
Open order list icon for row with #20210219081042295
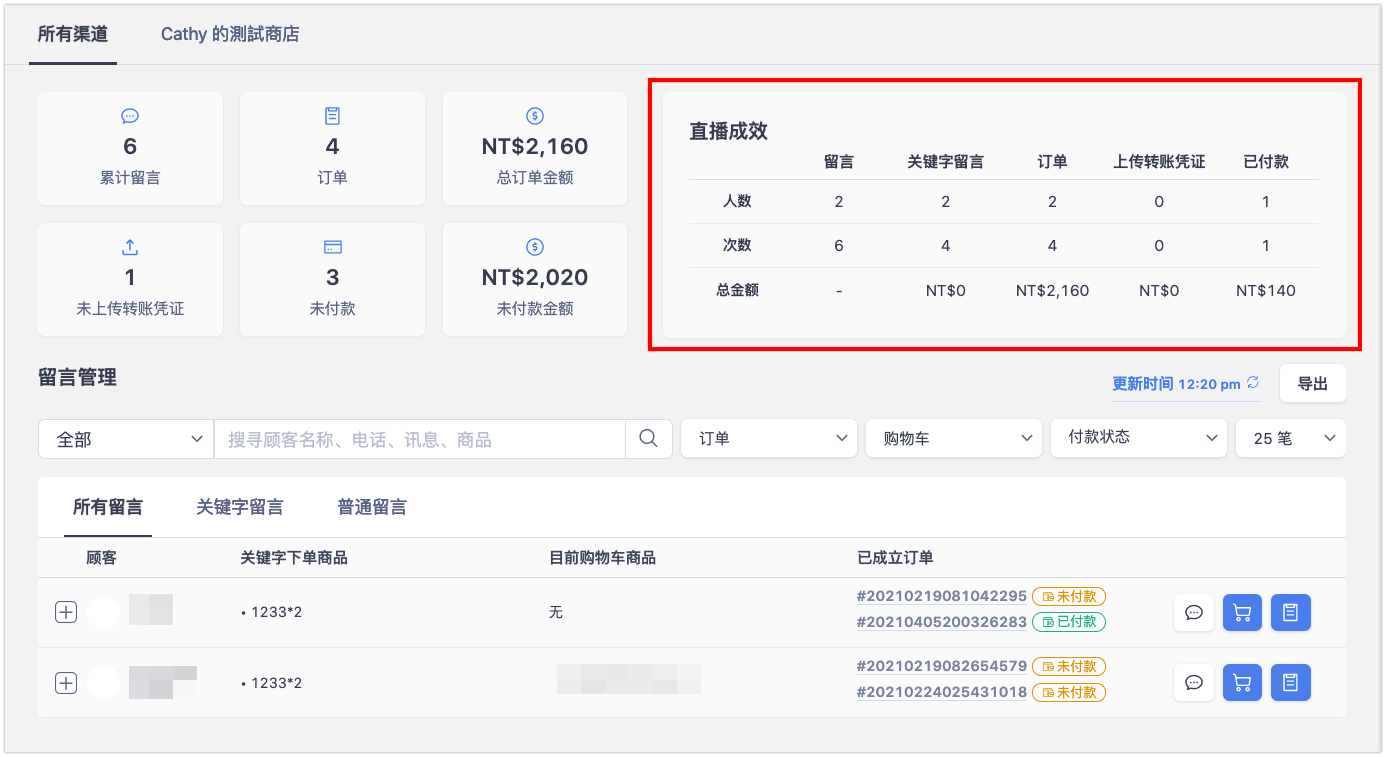(1290, 613)
